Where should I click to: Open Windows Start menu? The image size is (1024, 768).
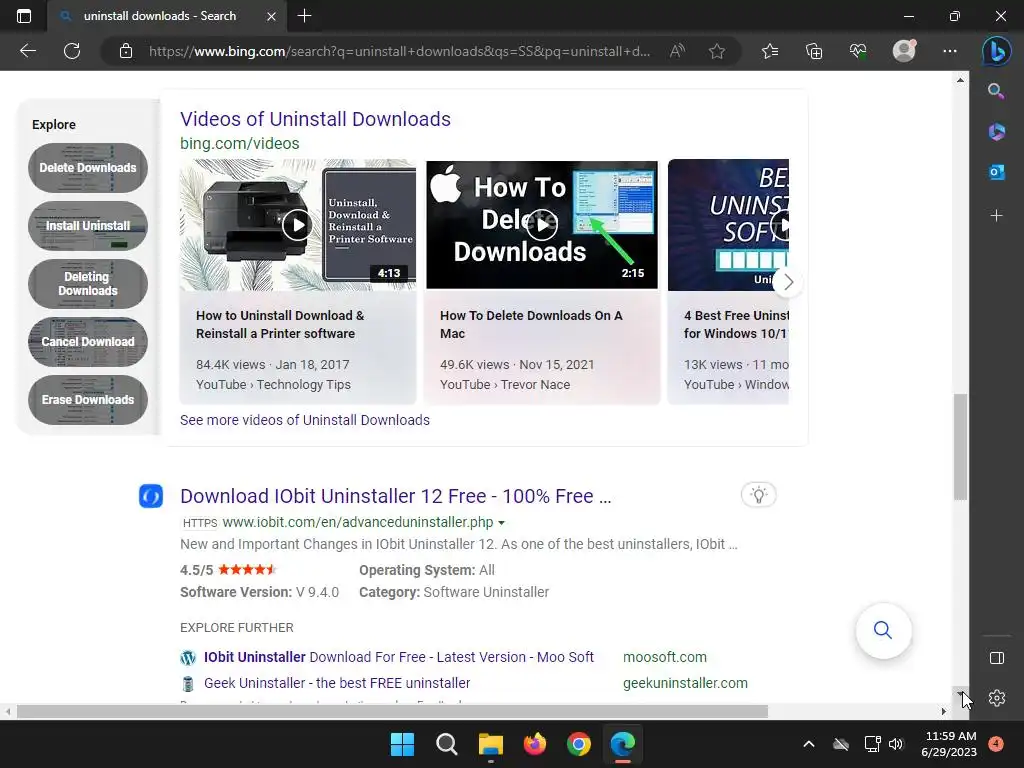tap(402, 744)
